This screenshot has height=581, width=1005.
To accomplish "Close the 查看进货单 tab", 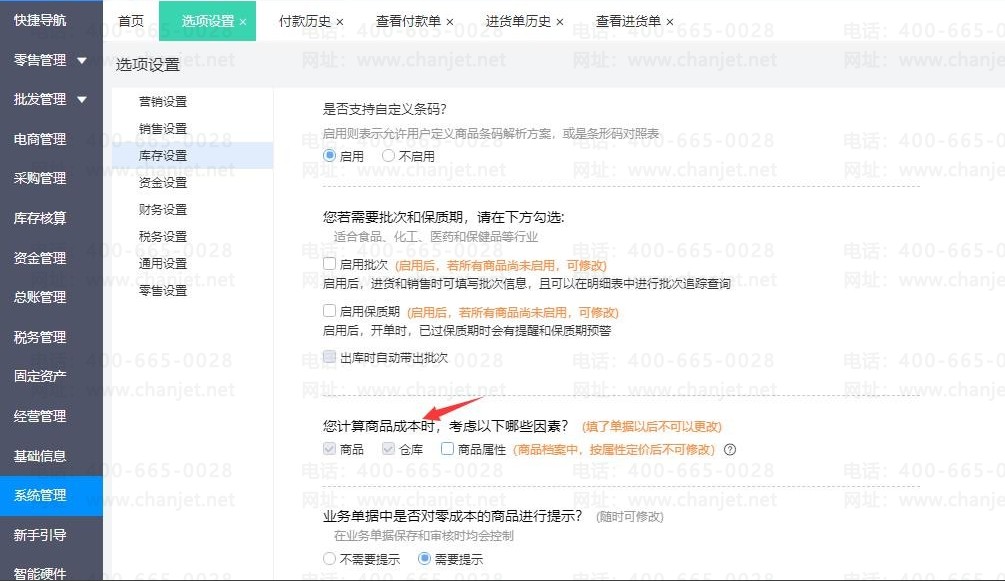I will click(670, 22).
